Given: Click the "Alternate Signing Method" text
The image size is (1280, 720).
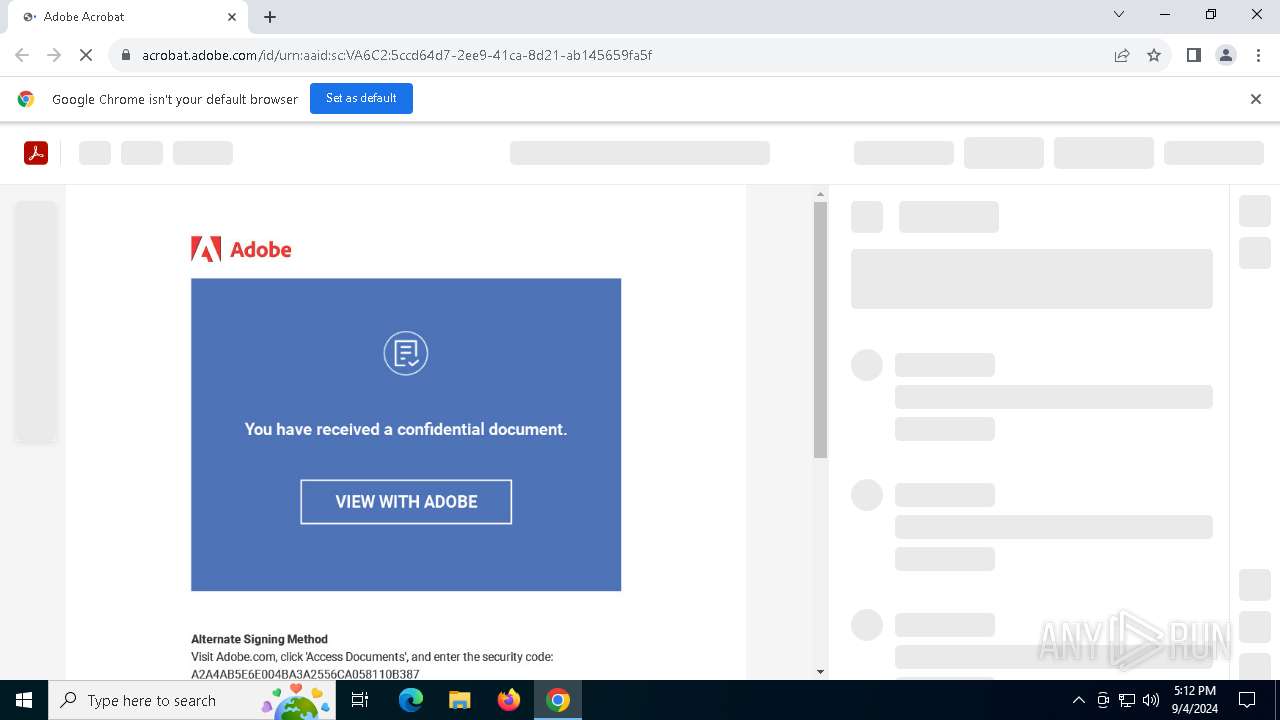Looking at the screenshot, I should [x=259, y=639].
